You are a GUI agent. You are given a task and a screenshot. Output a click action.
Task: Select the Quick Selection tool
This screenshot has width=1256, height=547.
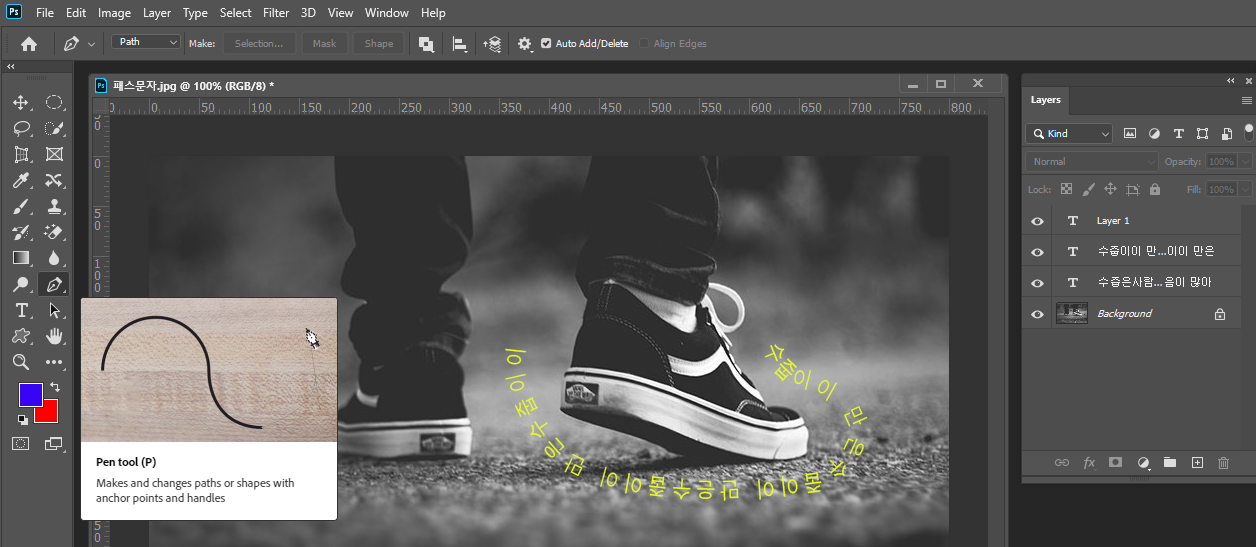[x=54, y=128]
